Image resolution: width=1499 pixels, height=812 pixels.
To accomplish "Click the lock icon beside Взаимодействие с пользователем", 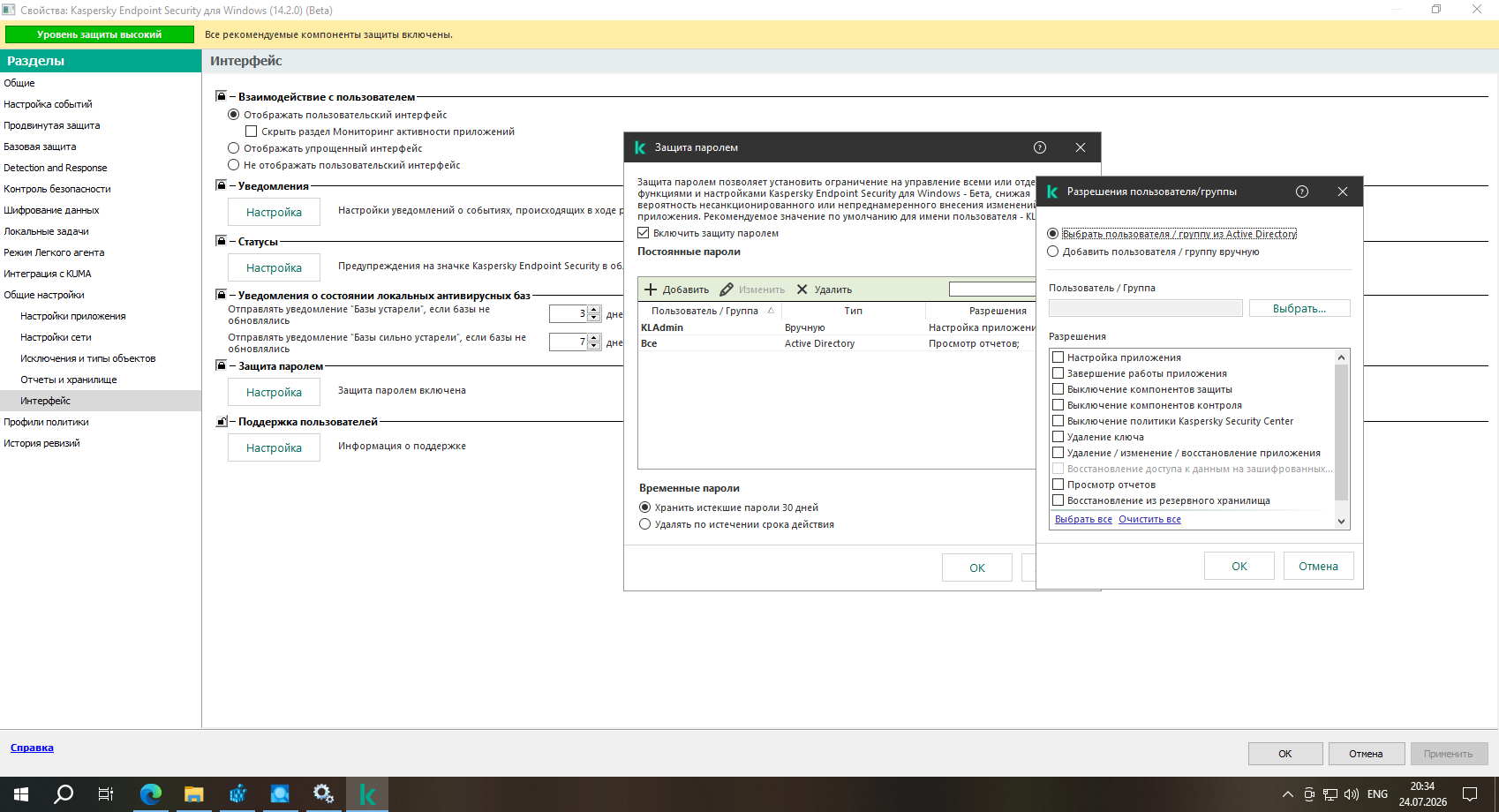I will [221, 96].
